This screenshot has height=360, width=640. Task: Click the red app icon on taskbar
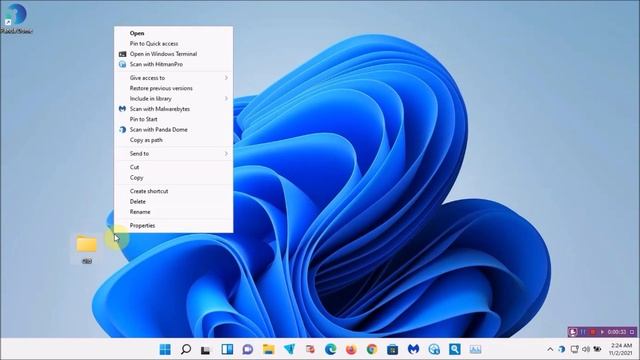pyautogui.click(x=310, y=349)
